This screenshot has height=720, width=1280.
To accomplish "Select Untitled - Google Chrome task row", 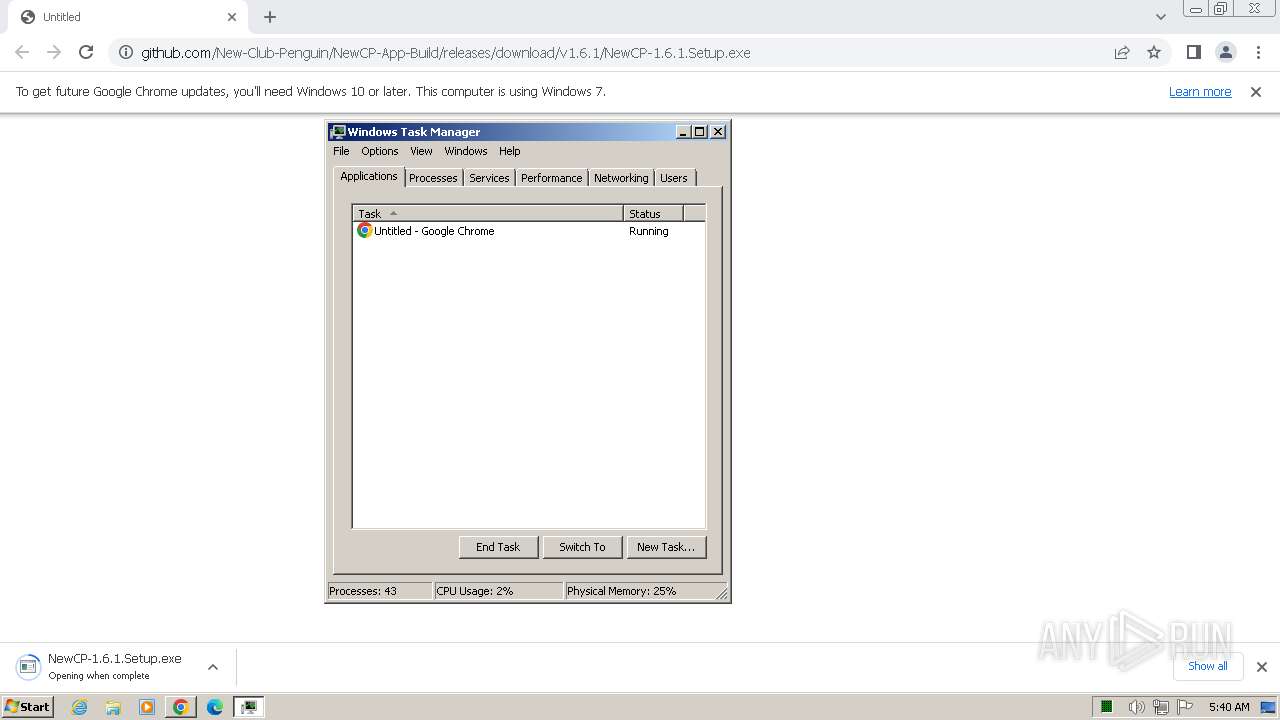I will pyautogui.click(x=529, y=231).
